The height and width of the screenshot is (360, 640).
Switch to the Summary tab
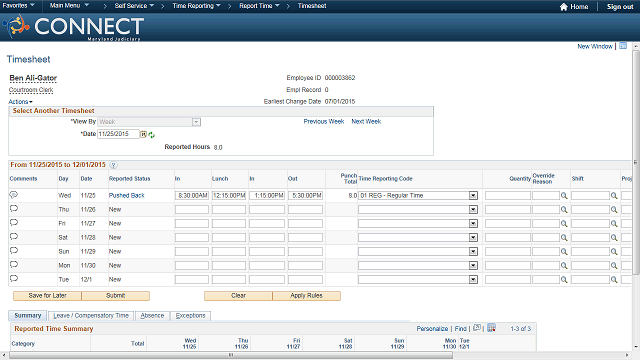pos(28,316)
